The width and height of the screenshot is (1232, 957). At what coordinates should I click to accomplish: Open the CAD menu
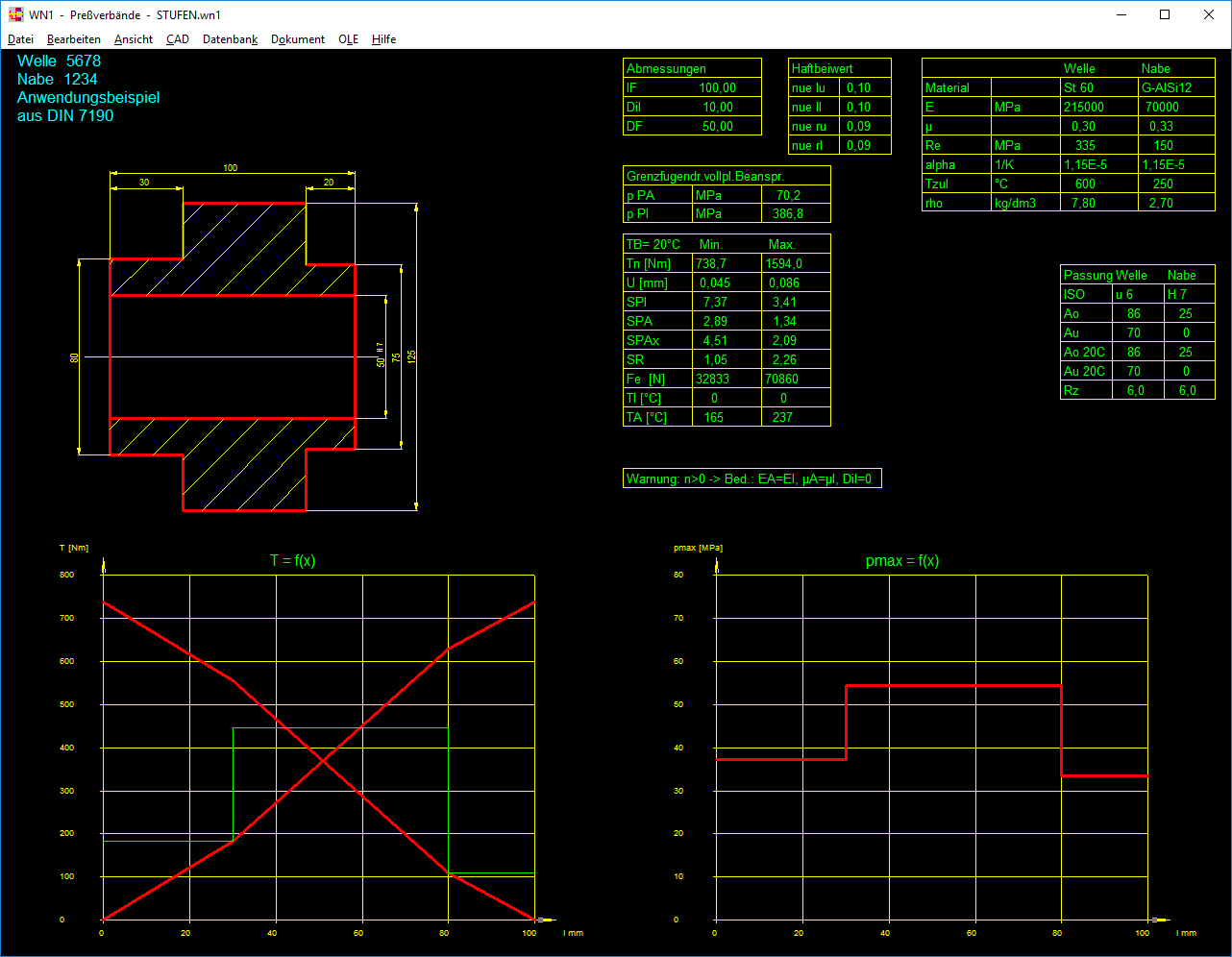pyautogui.click(x=178, y=39)
